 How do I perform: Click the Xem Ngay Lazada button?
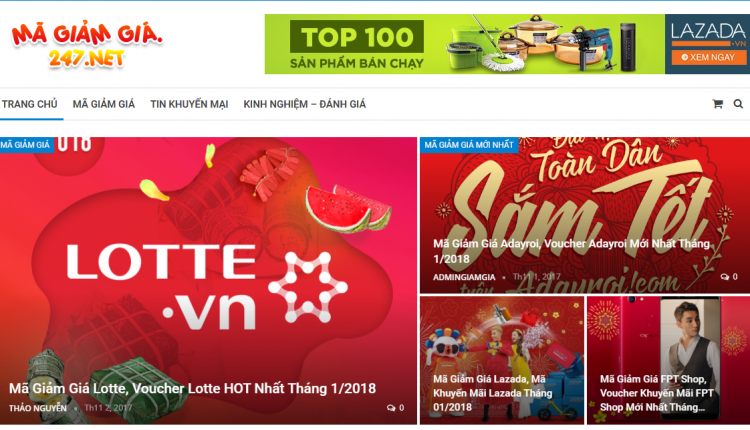click(708, 57)
